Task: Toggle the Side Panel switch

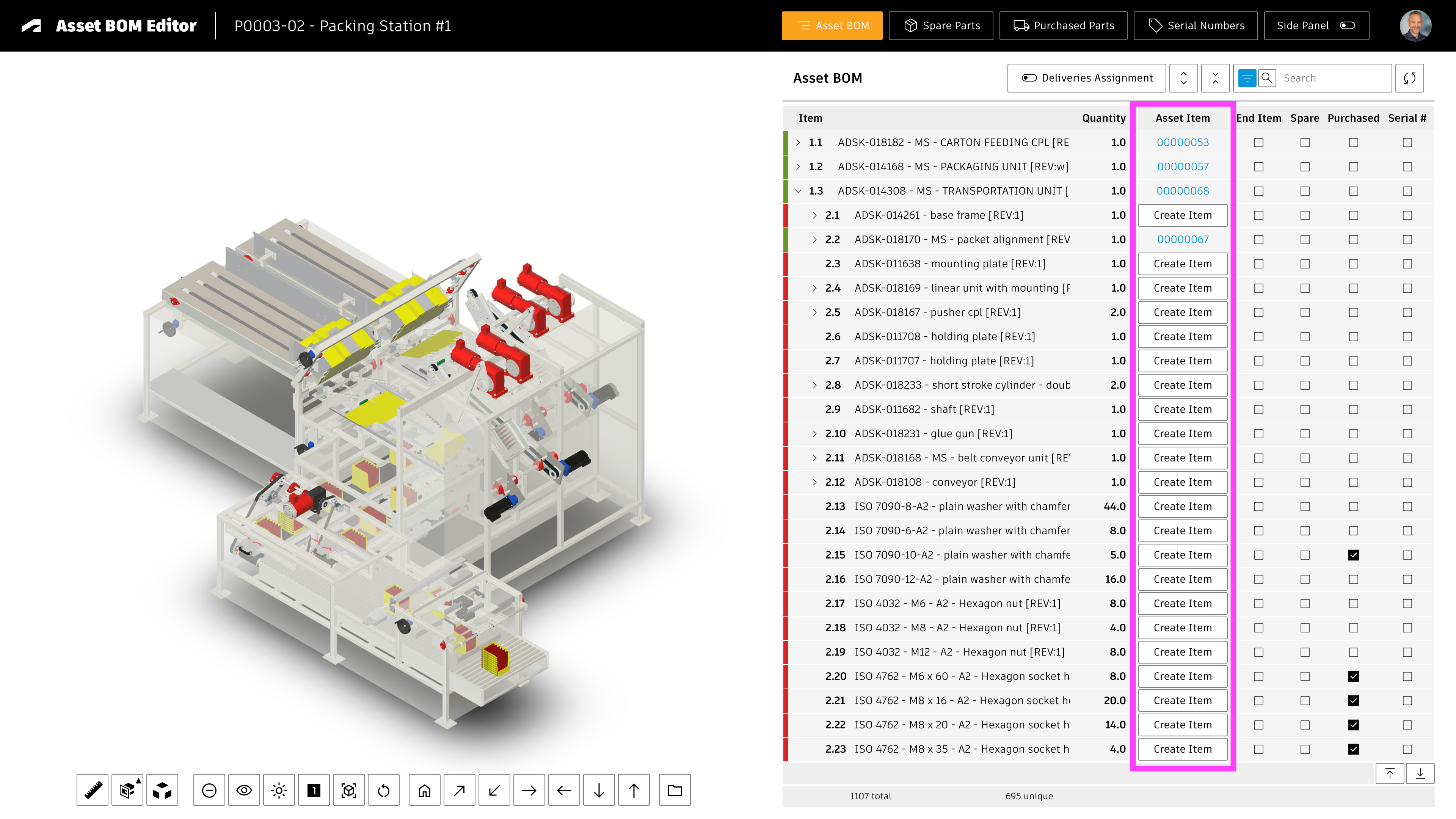Action: click(x=1348, y=25)
